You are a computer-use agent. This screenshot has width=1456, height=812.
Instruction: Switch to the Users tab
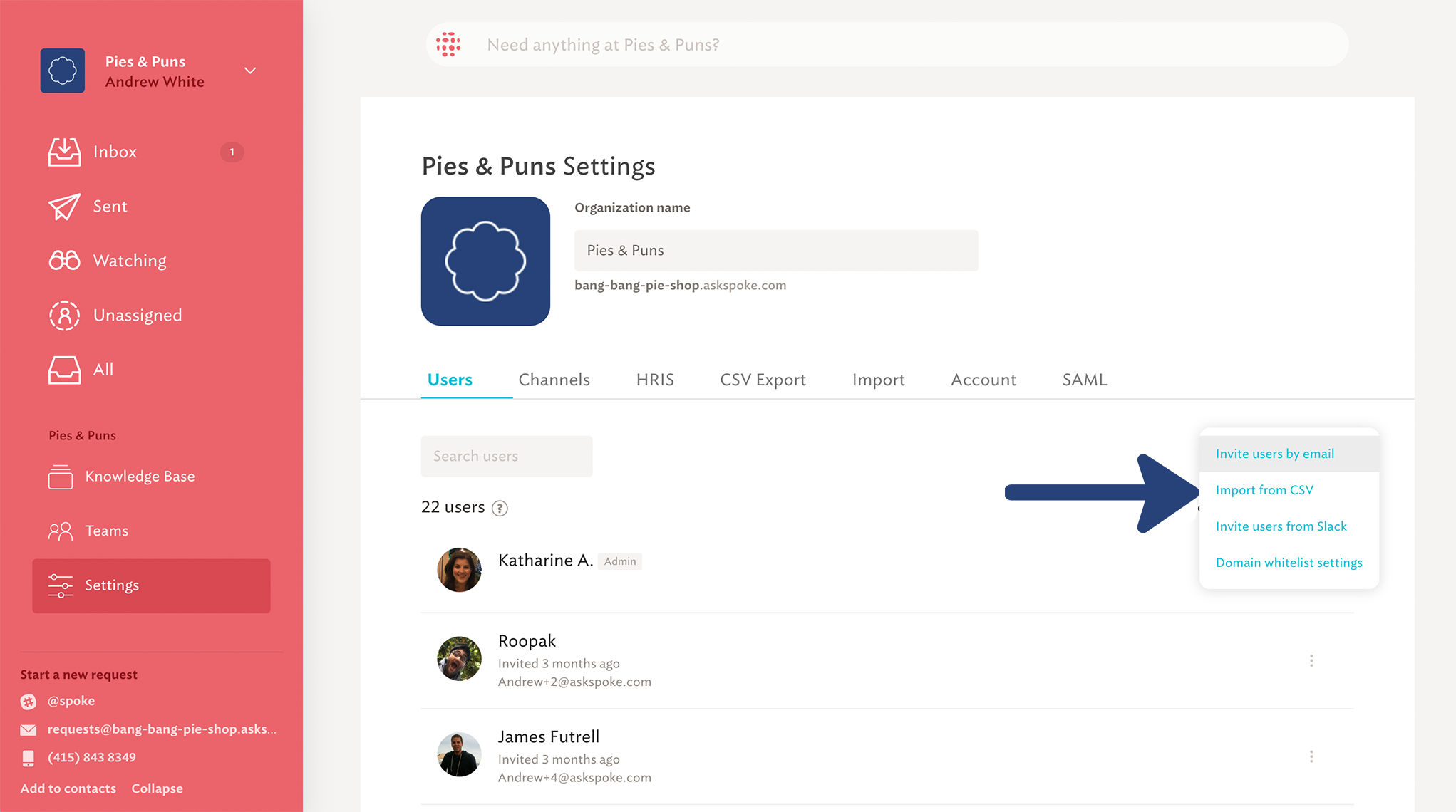450,380
